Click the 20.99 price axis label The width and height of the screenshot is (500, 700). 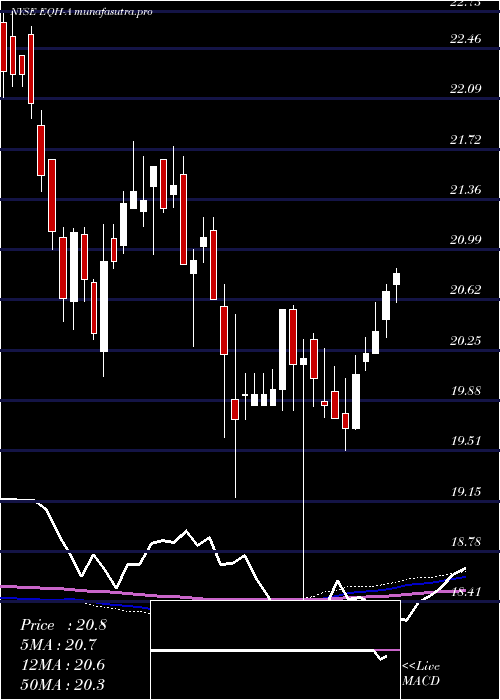(465, 240)
